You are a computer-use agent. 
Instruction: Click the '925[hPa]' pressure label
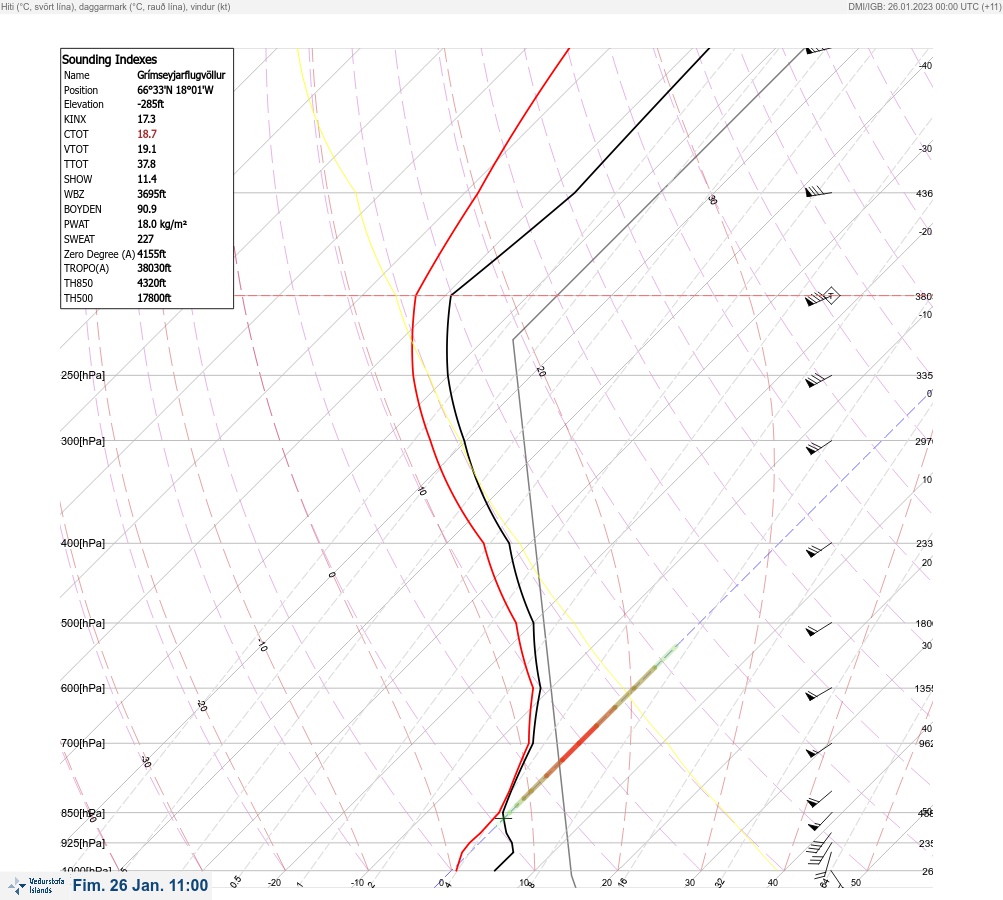83,843
